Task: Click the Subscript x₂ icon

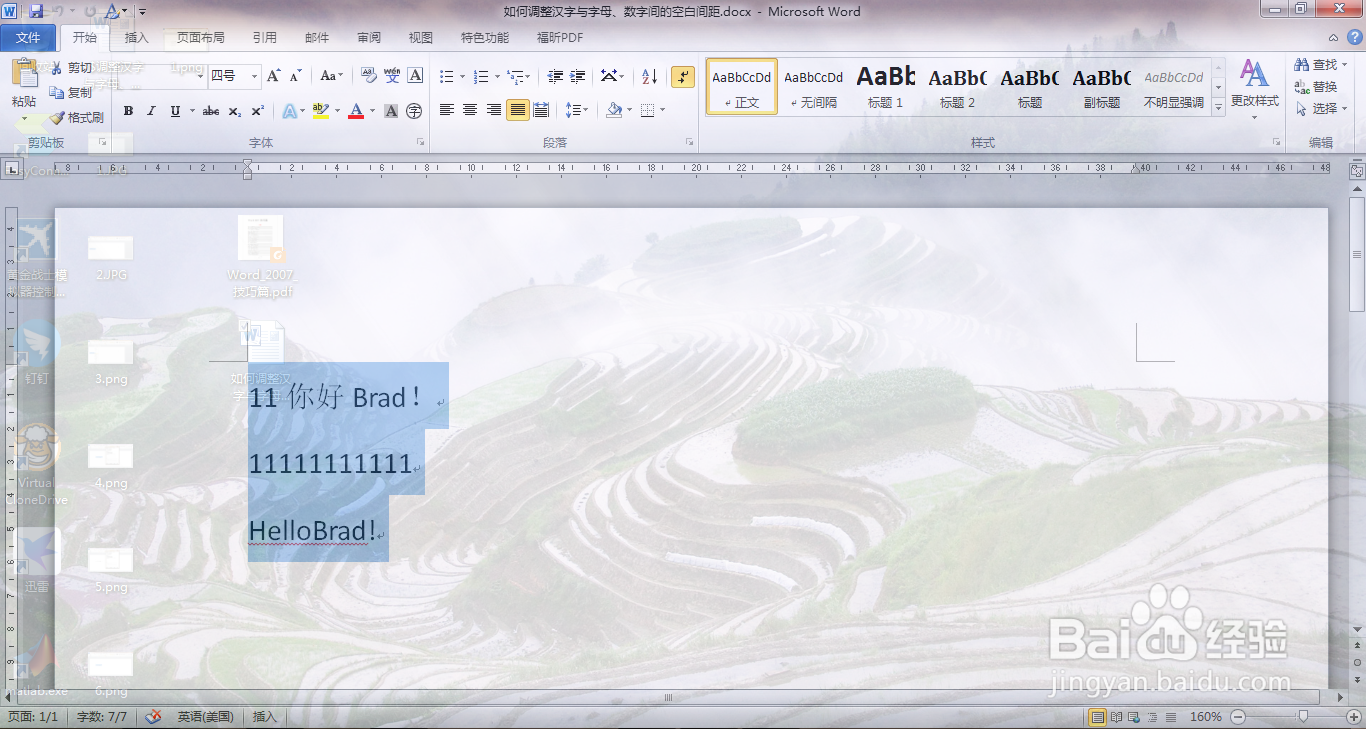Action: tap(235, 111)
